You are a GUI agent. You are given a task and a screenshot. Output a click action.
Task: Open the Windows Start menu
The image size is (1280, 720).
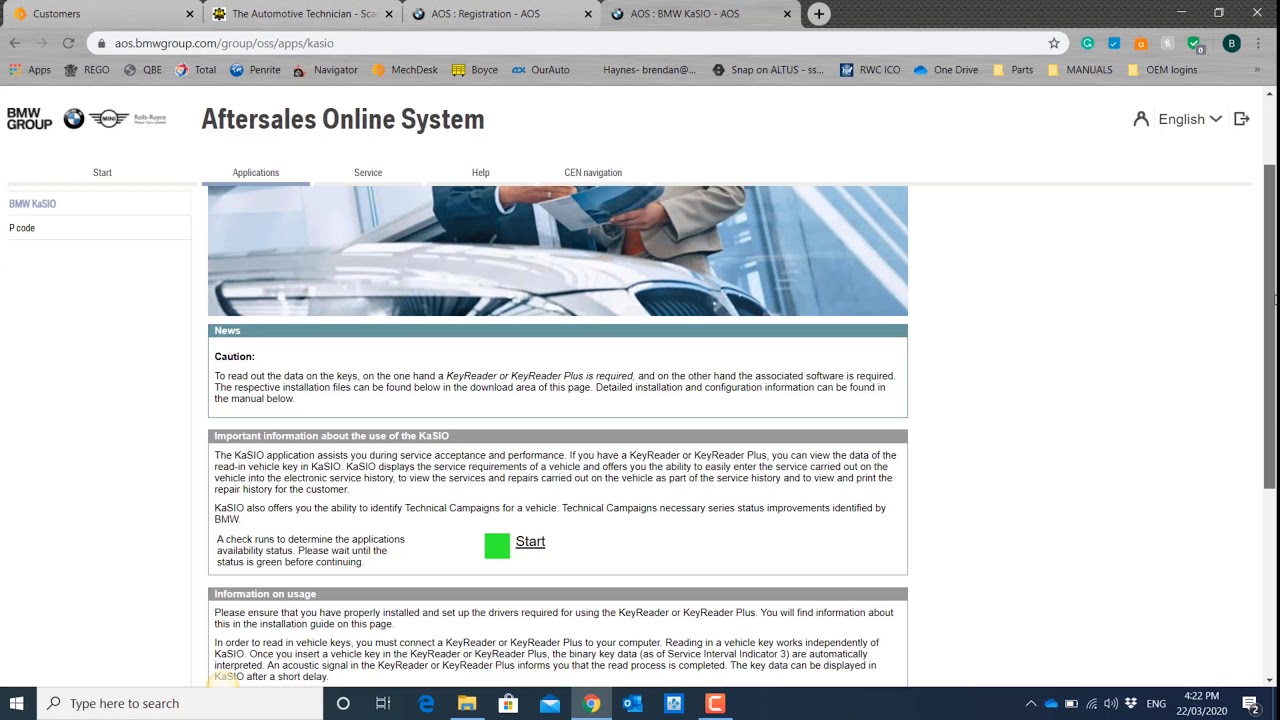17,703
